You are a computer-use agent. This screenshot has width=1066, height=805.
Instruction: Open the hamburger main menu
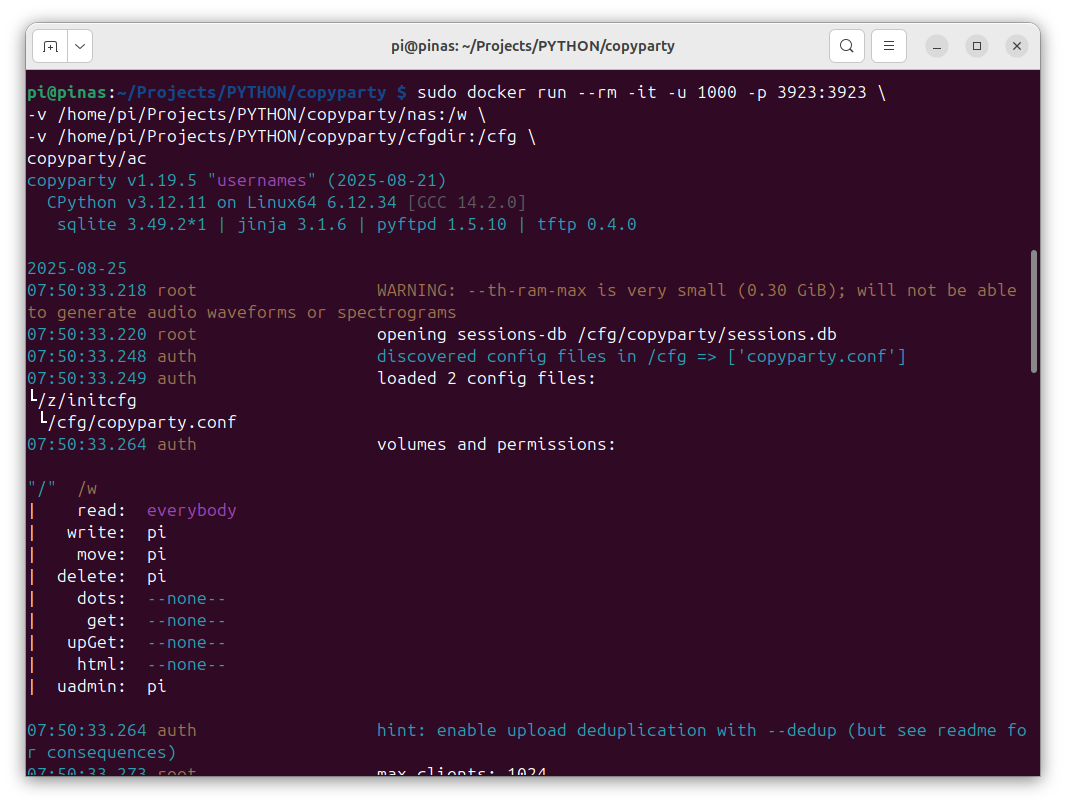pos(888,46)
